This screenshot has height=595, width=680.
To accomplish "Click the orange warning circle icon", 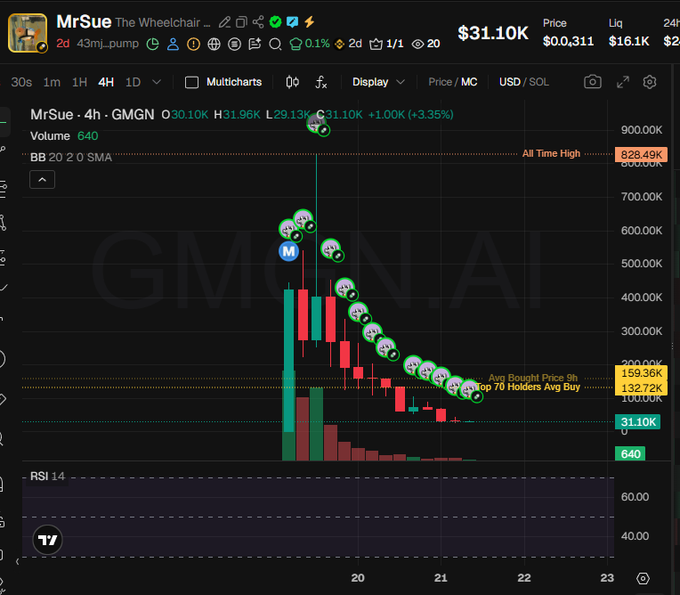I will pyautogui.click(x=193, y=44).
